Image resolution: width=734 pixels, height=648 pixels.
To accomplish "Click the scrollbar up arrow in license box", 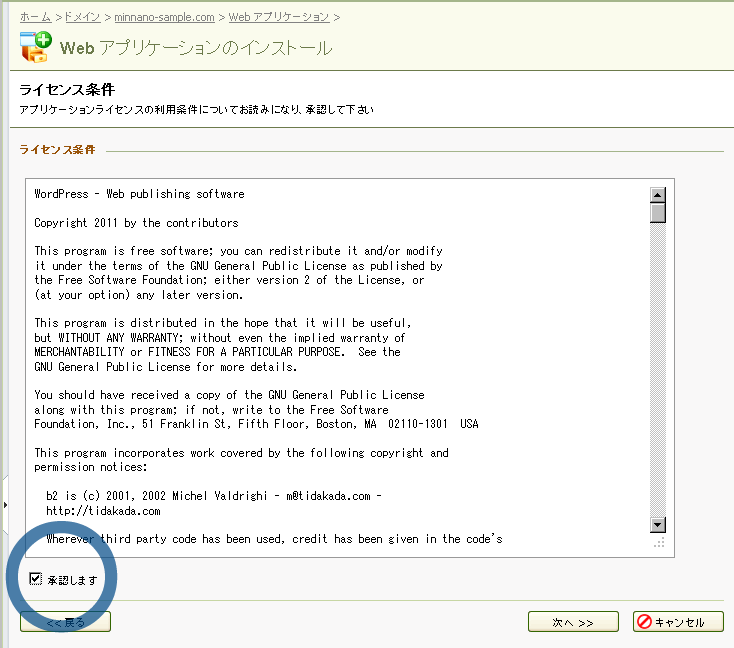I will (657, 195).
